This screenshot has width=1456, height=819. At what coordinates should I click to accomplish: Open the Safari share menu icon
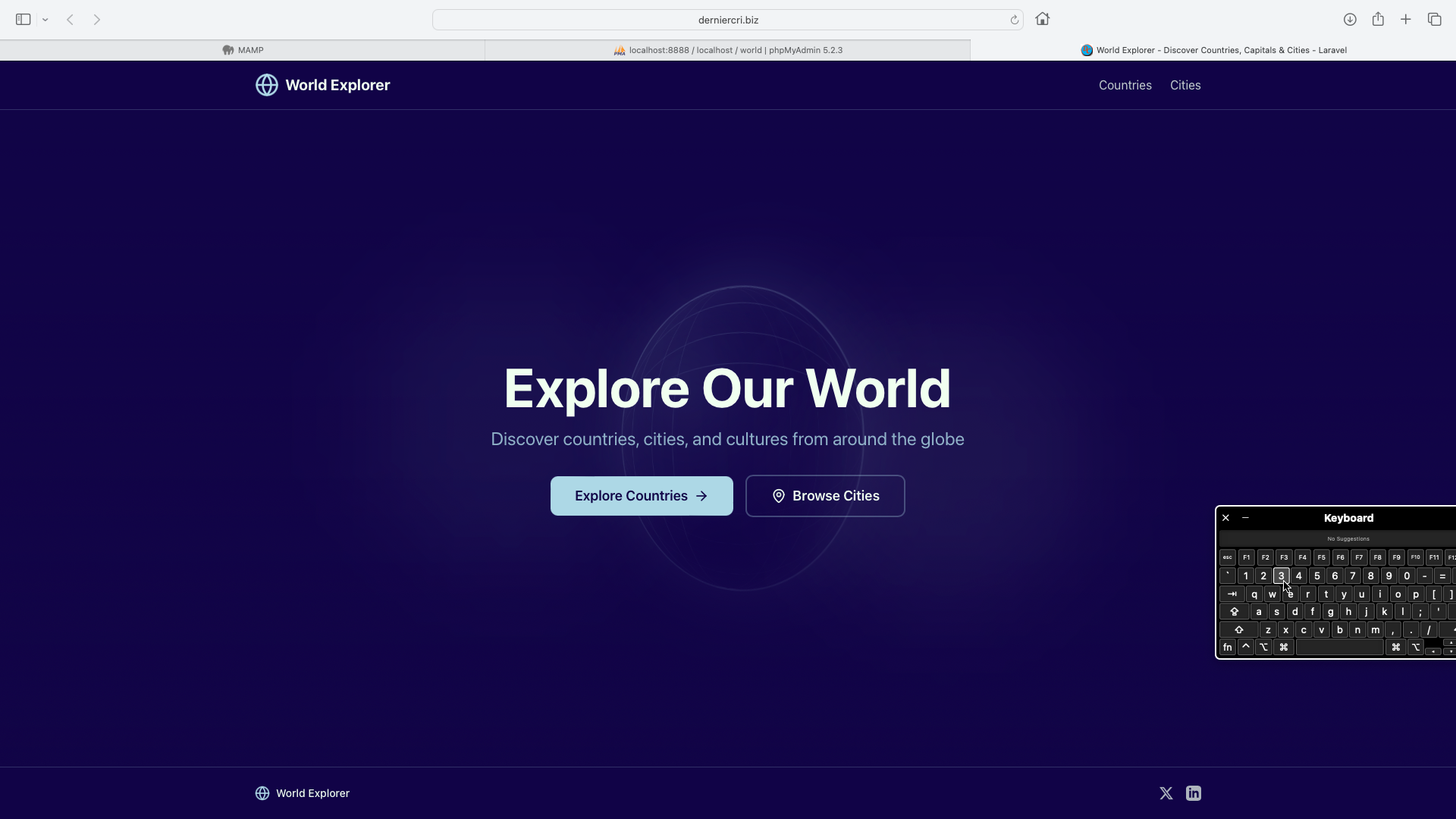[1378, 19]
